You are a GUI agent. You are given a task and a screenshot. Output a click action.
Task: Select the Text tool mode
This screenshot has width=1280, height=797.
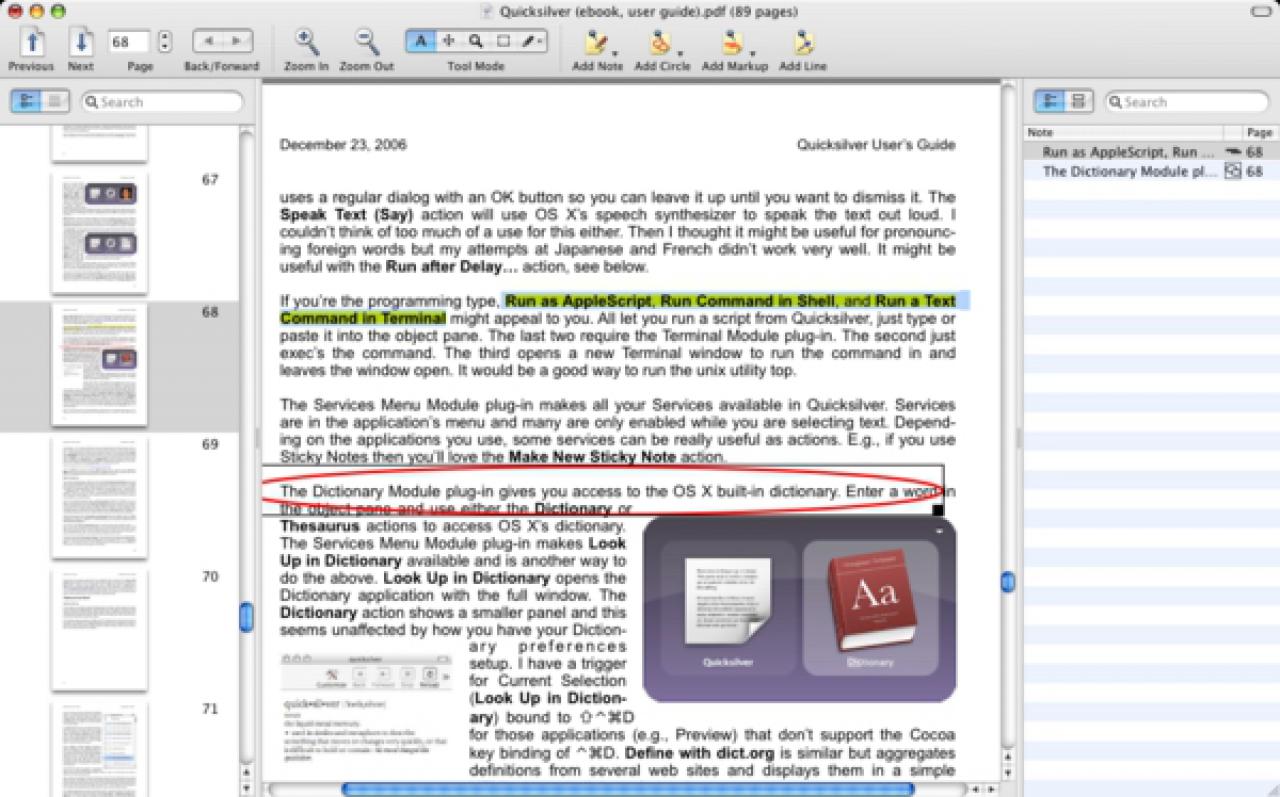(x=421, y=42)
